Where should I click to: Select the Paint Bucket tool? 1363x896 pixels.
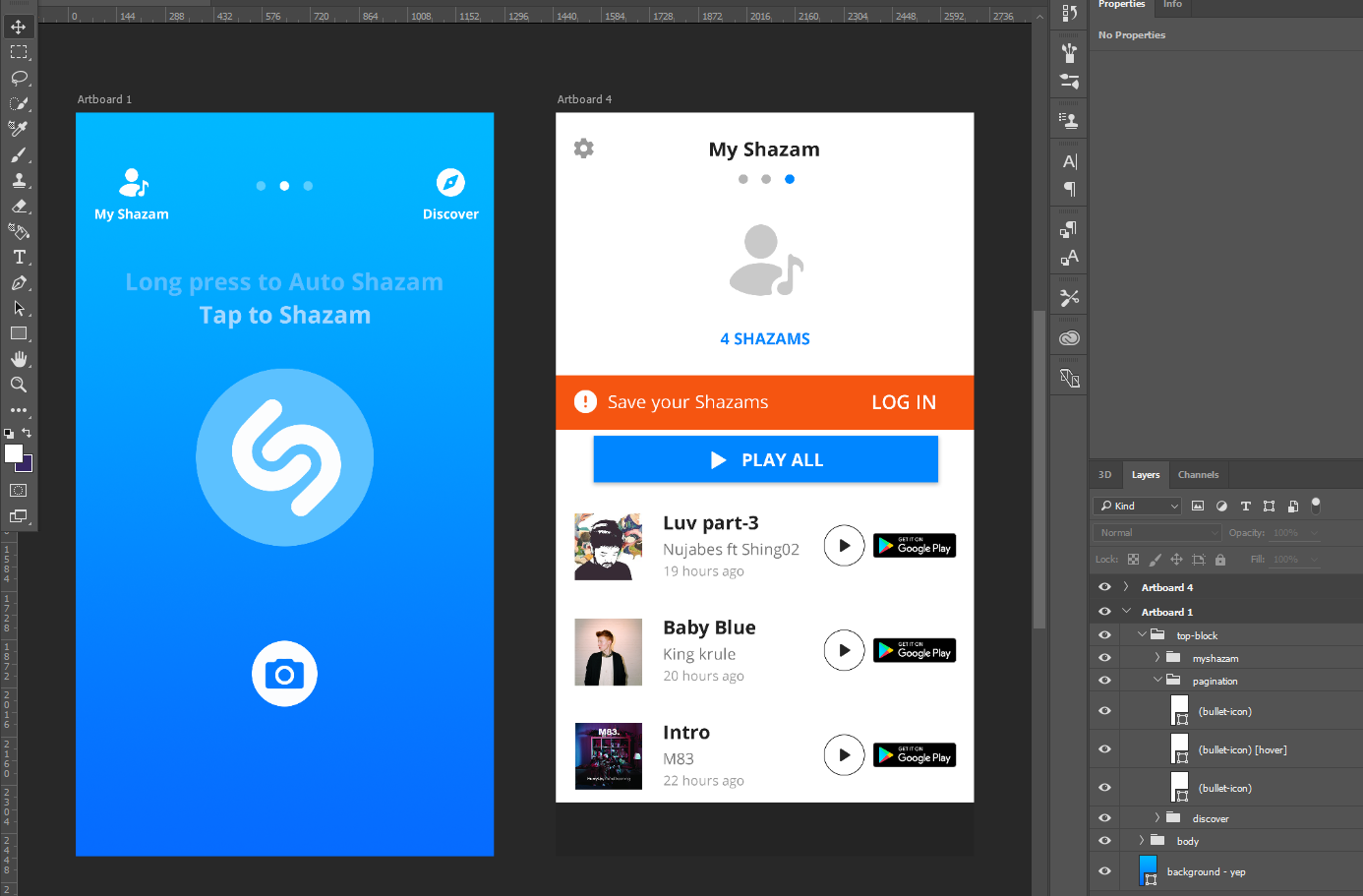tap(19, 231)
